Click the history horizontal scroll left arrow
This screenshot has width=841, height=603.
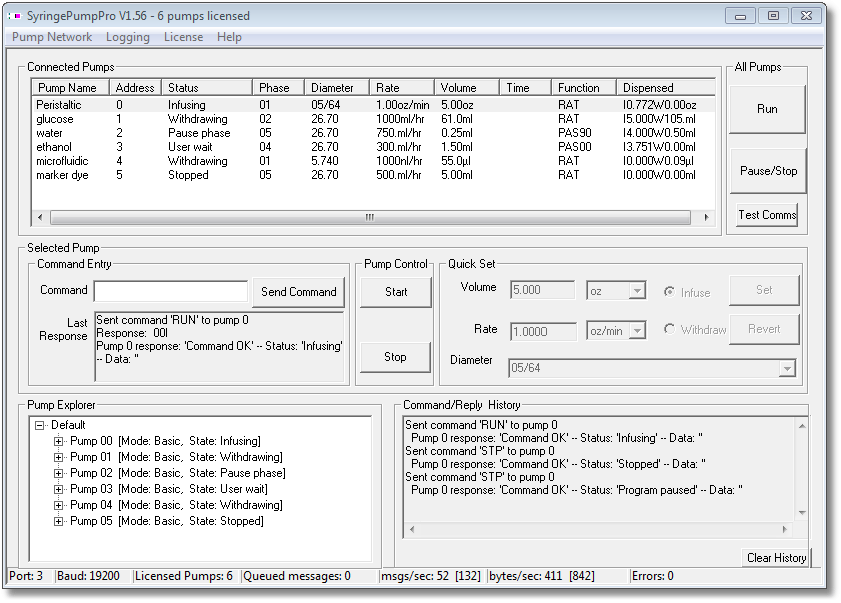pyautogui.click(x=412, y=530)
